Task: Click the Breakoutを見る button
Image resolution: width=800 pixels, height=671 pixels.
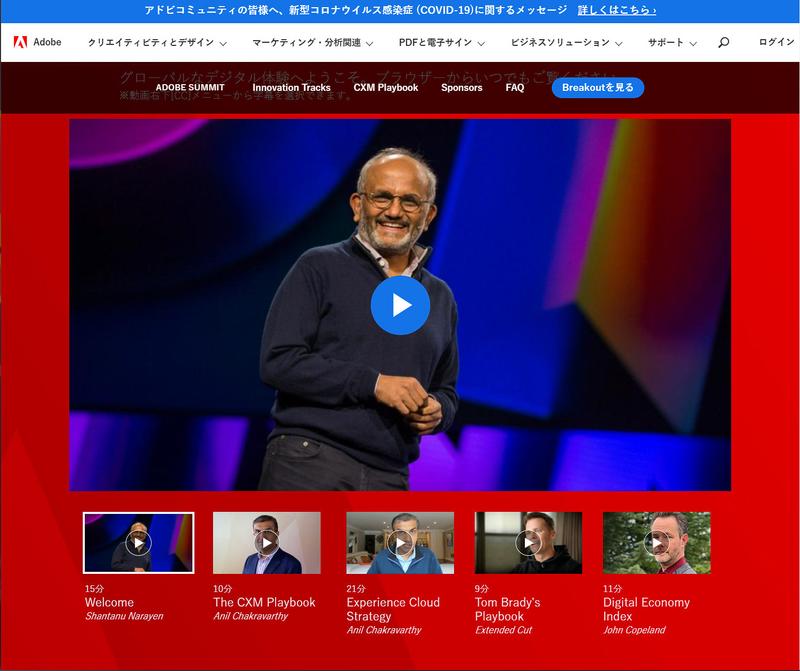Action: pos(597,88)
